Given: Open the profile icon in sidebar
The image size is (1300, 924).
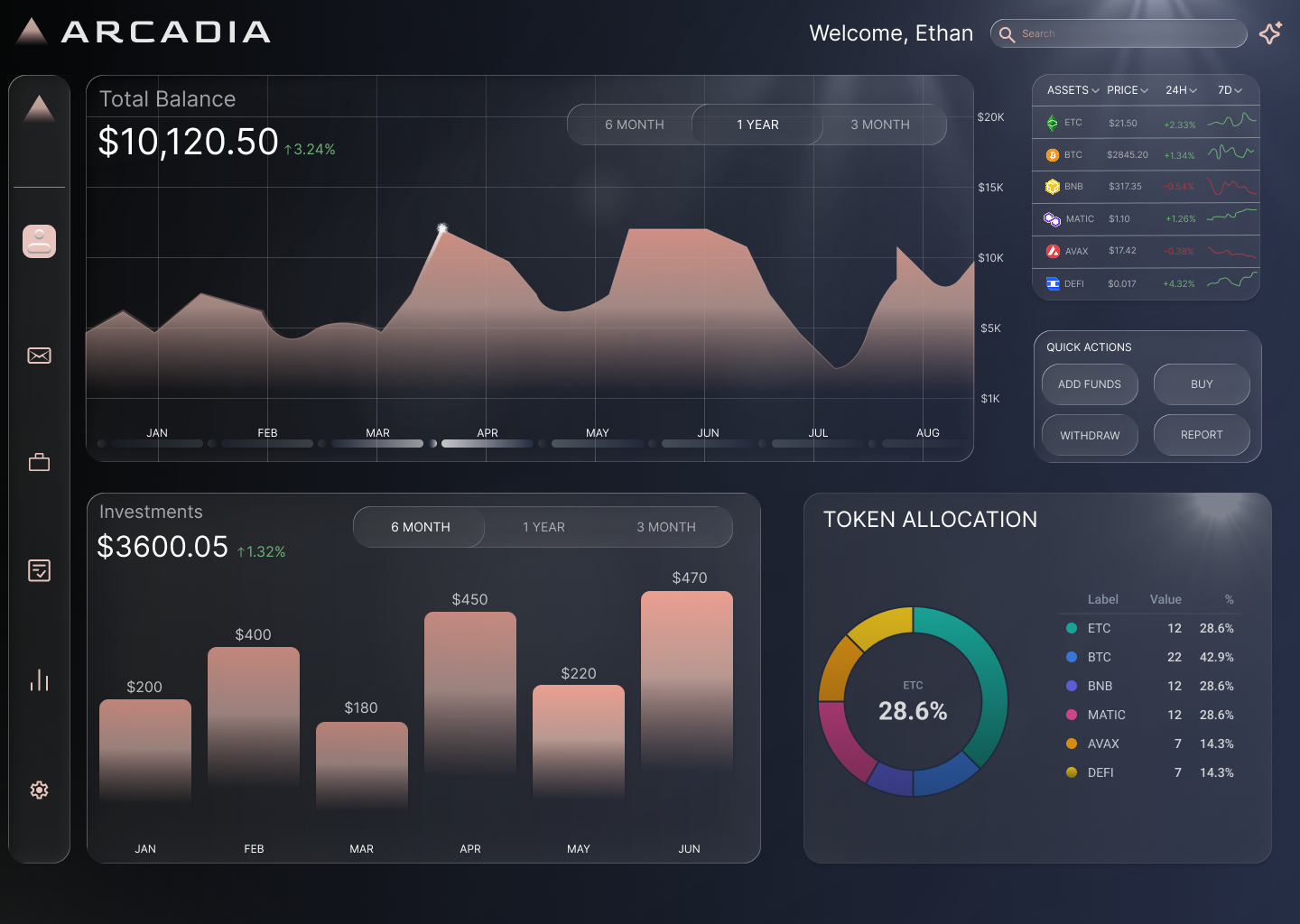Looking at the screenshot, I should (39, 241).
